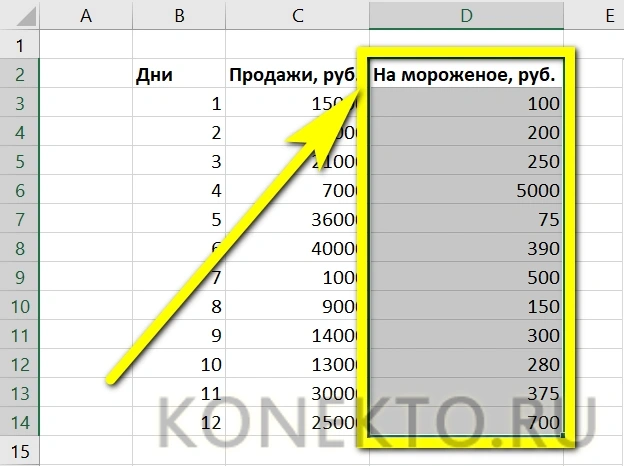Image resolution: width=624 pixels, height=466 pixels.
Task: Select column C header
Action: [x=297, y=15]
